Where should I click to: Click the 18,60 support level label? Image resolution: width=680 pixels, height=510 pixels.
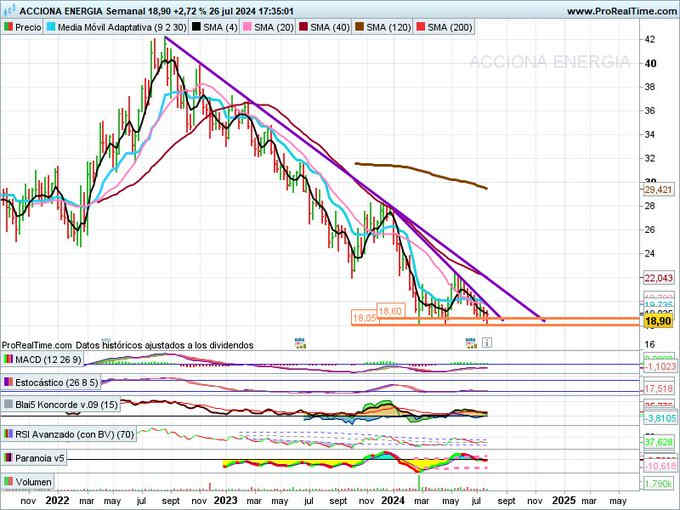tap(390, 311)
